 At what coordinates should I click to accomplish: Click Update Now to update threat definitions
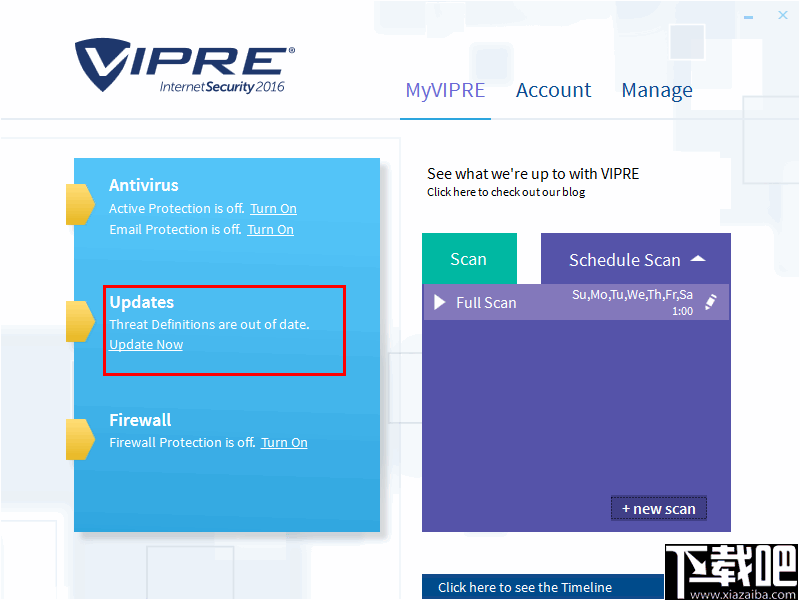(x=145, y=344)
